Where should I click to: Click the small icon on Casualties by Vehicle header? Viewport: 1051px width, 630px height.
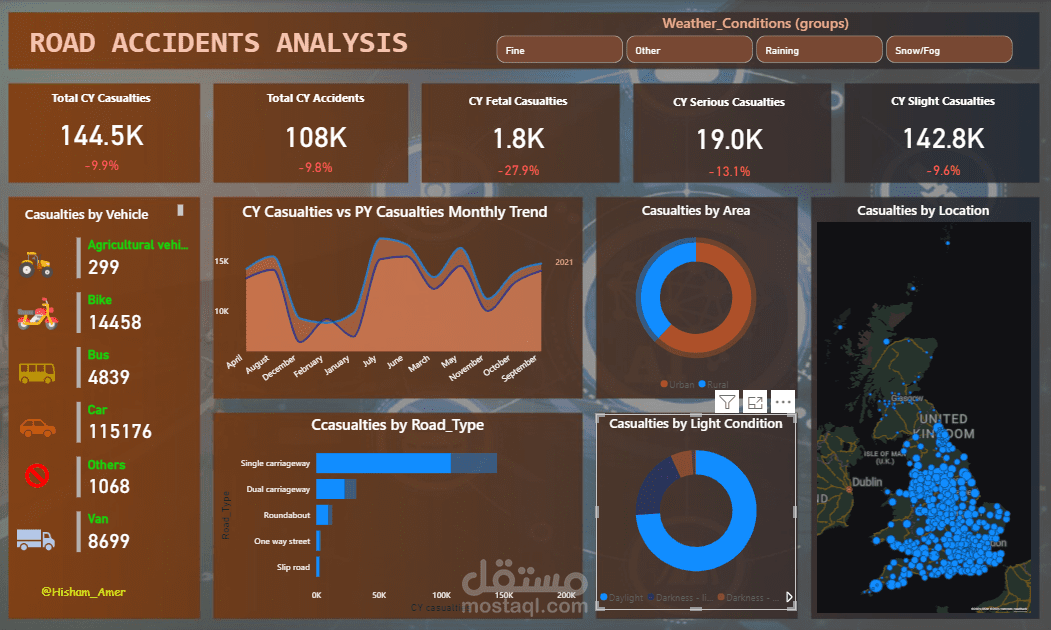click(x=181, y=210)
